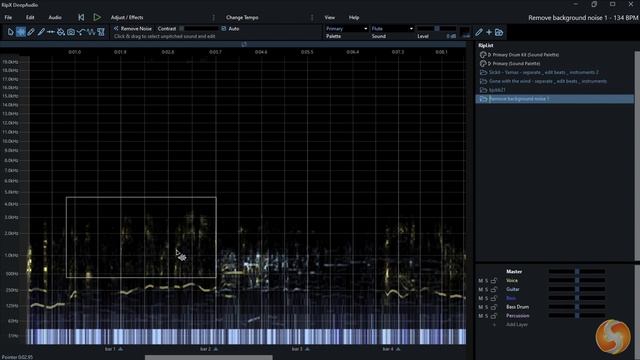Click the pencil icon beside the Level meter
The height and width of the screenshot is (360, 640).
pos(479,32)
